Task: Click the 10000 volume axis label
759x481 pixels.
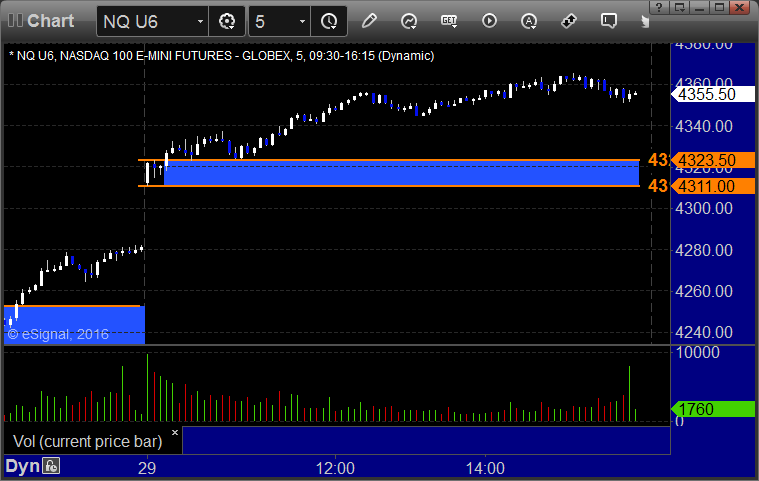Action: (x=698, y=353)
